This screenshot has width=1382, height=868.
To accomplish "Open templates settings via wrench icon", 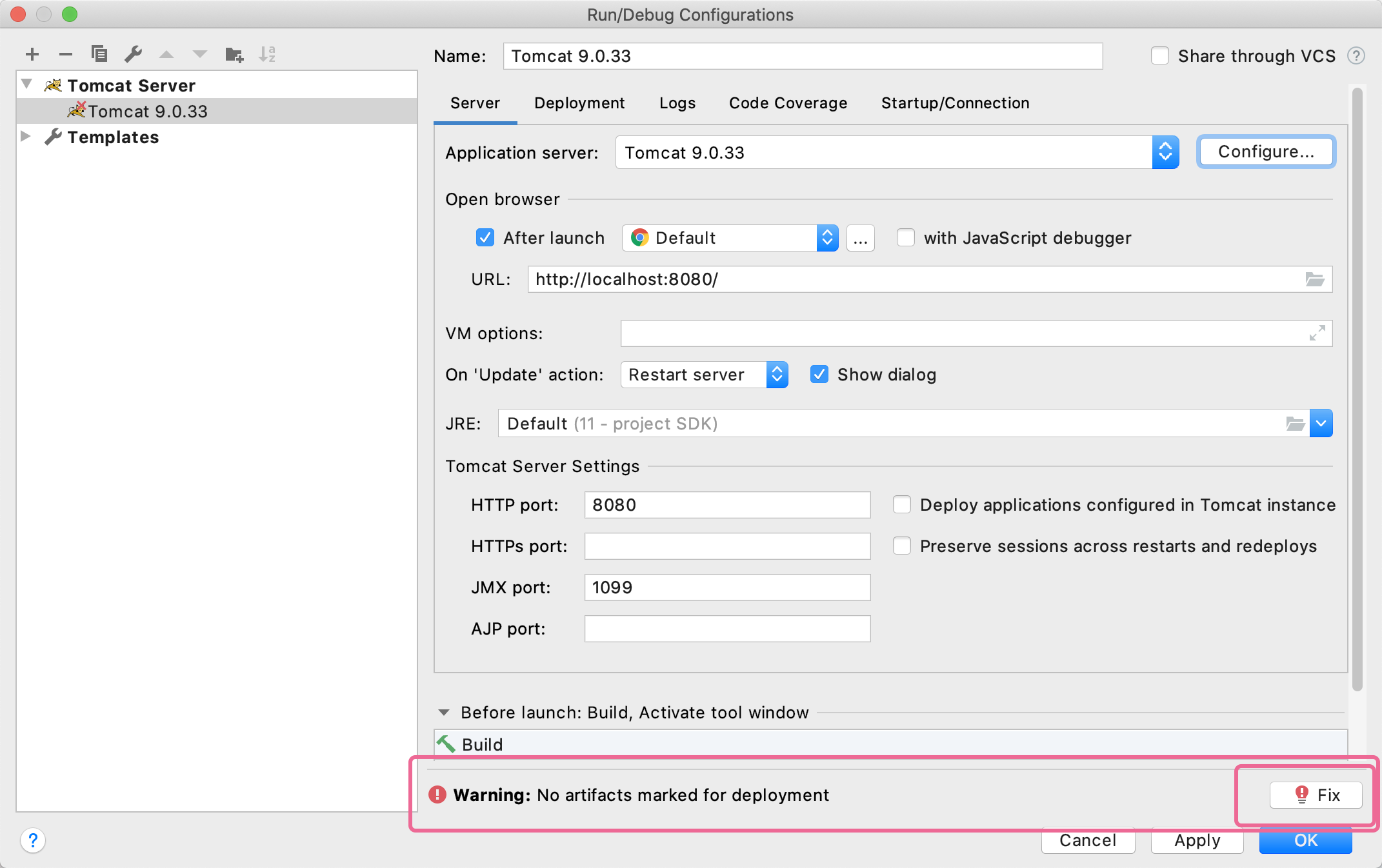I will (133, 54).
